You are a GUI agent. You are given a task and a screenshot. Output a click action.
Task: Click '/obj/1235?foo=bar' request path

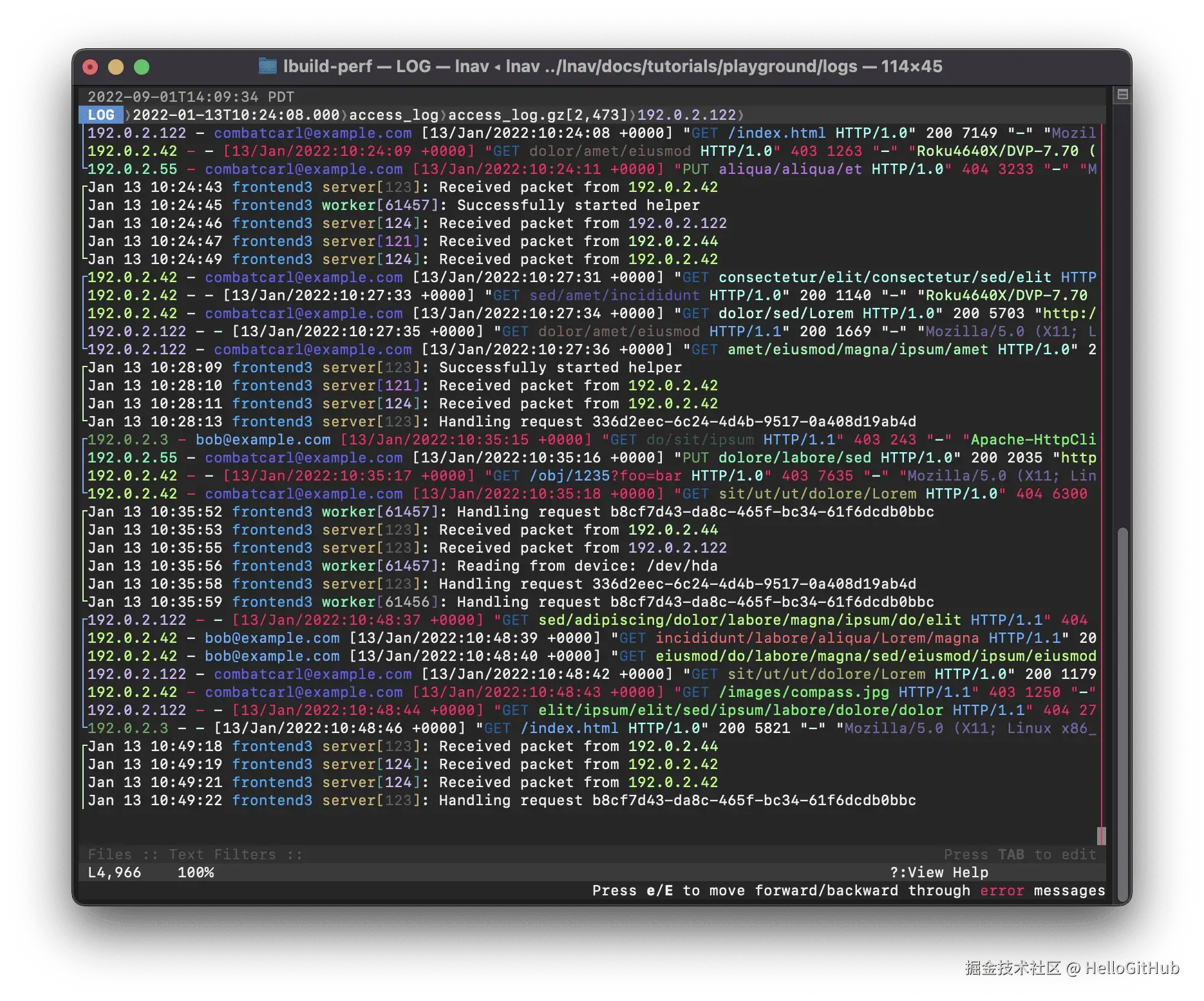tap(605, 476)
